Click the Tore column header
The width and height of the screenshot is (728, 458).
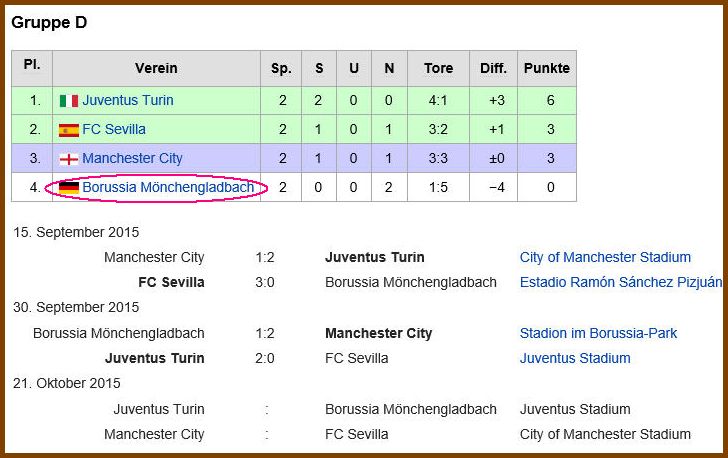pyautogui.click(x=438, y=68)
